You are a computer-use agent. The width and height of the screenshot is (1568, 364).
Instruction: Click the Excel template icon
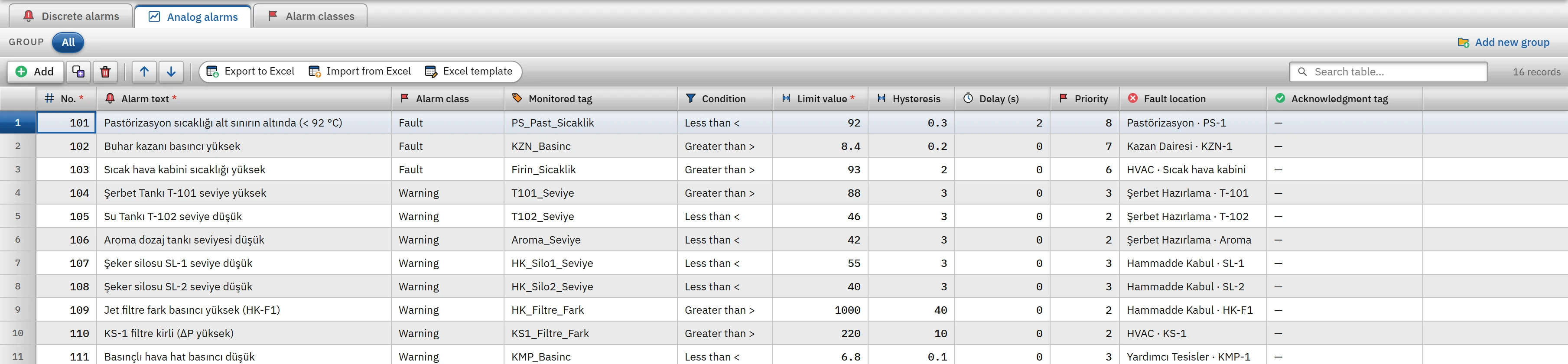431,72
